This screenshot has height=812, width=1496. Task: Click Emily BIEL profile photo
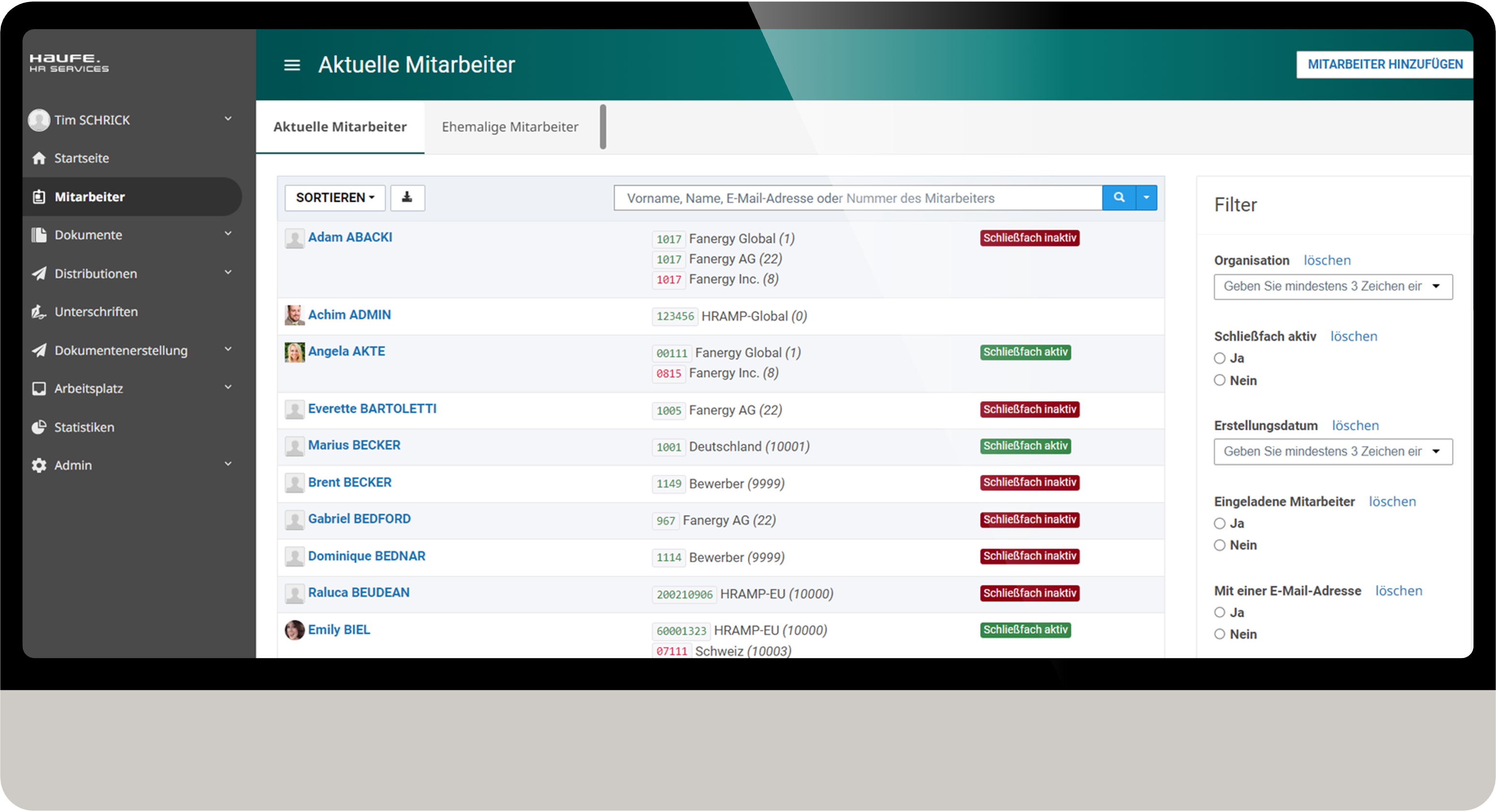294,631
